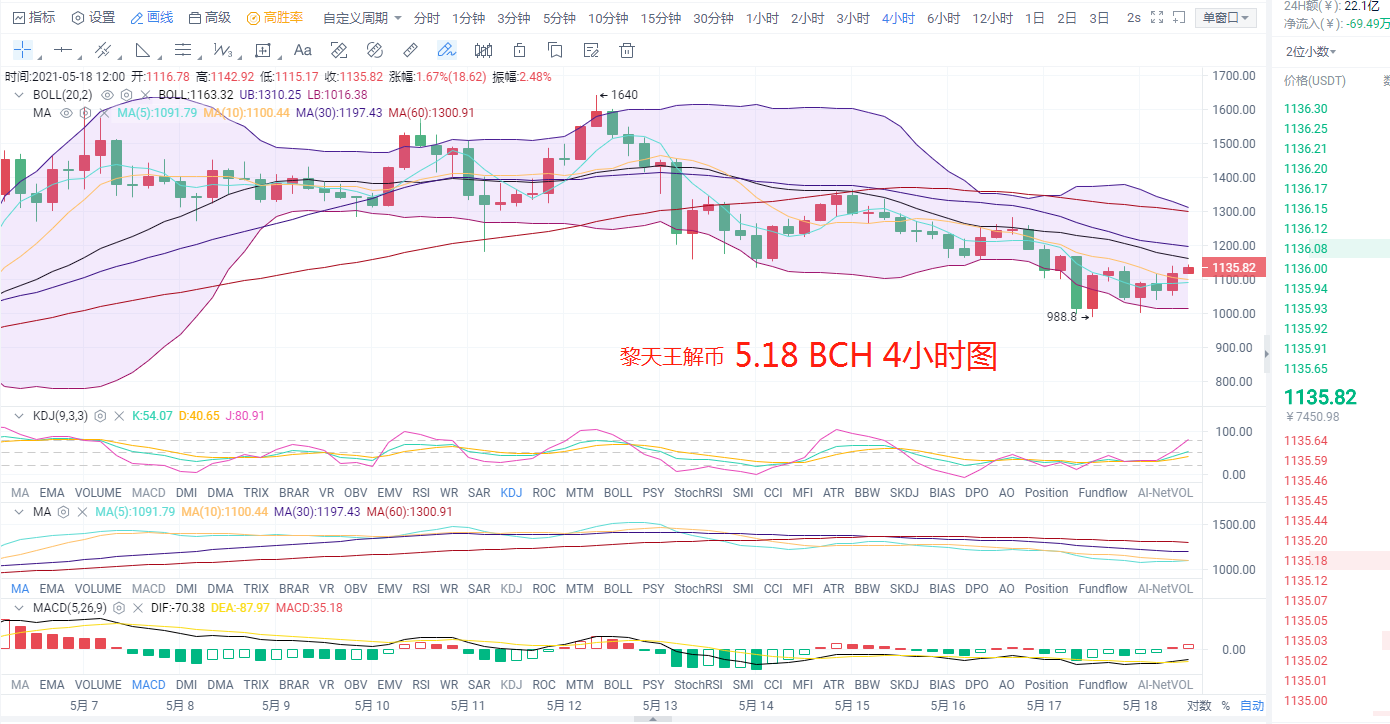This screenshot has height=724, width=1390.
Task: Click the fullscreen chart icon
Action: [1155, 16]
